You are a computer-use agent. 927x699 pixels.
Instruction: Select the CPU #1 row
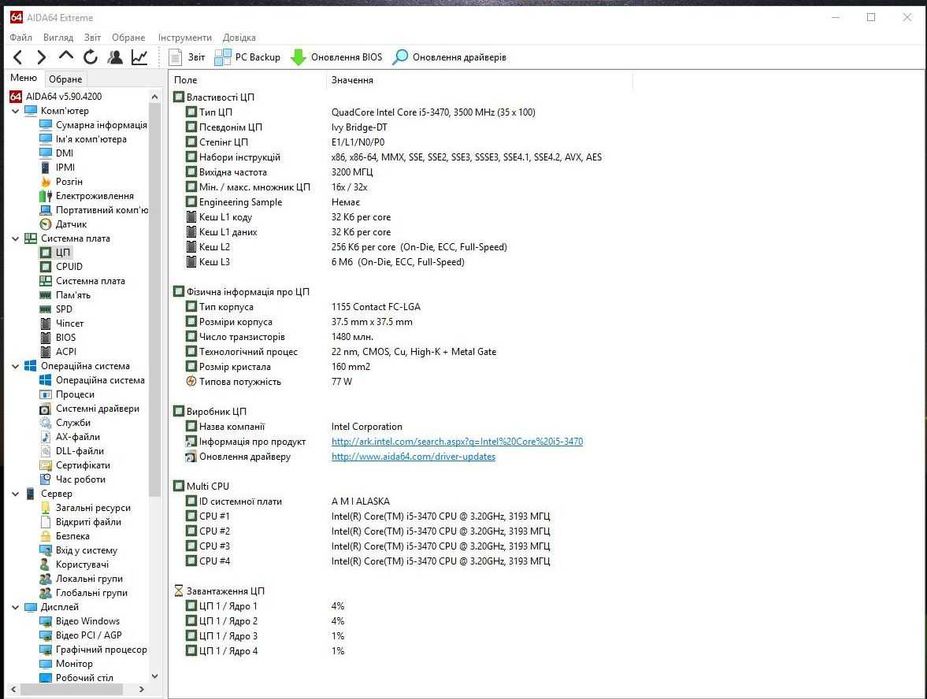tap(368, 516)
